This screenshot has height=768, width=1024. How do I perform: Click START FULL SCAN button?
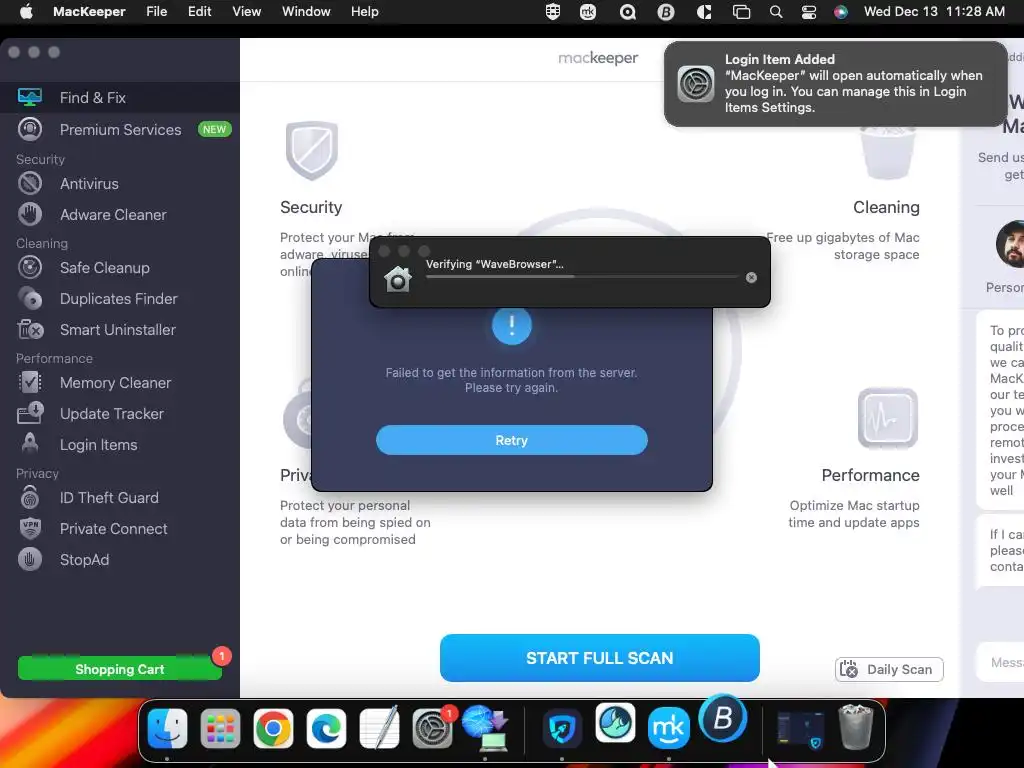pos(600,658)
